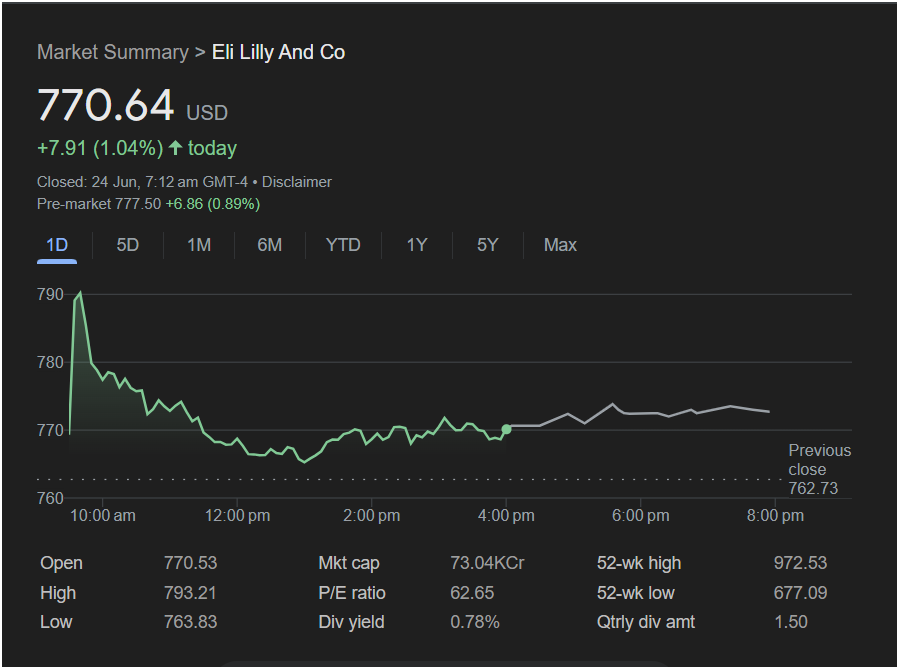Click the 2:00 pm axis label
The image size is (899, 669).
(372, 515)
